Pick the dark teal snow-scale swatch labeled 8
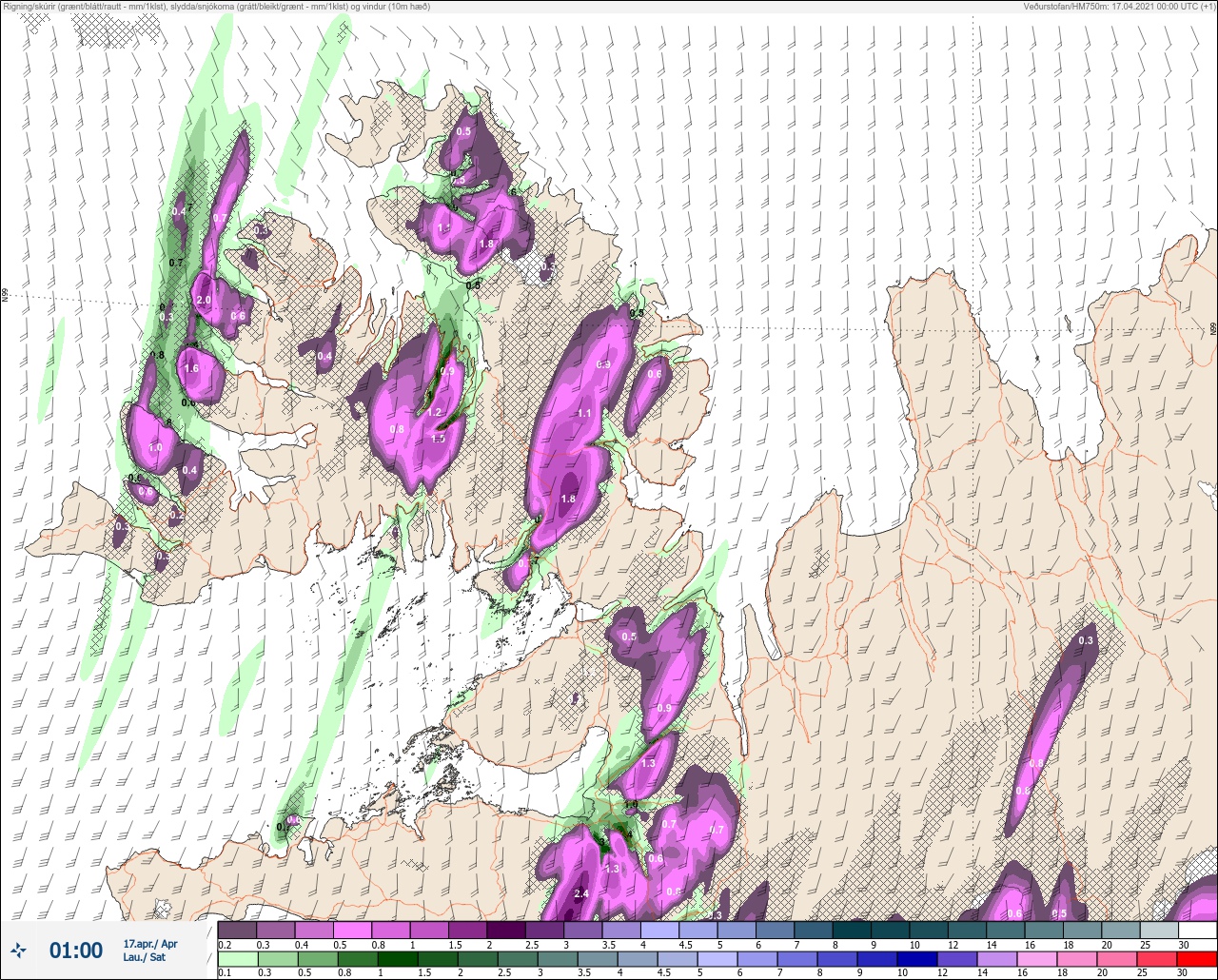The height and width of the screenshot is (980, 1218). (853, 929)
